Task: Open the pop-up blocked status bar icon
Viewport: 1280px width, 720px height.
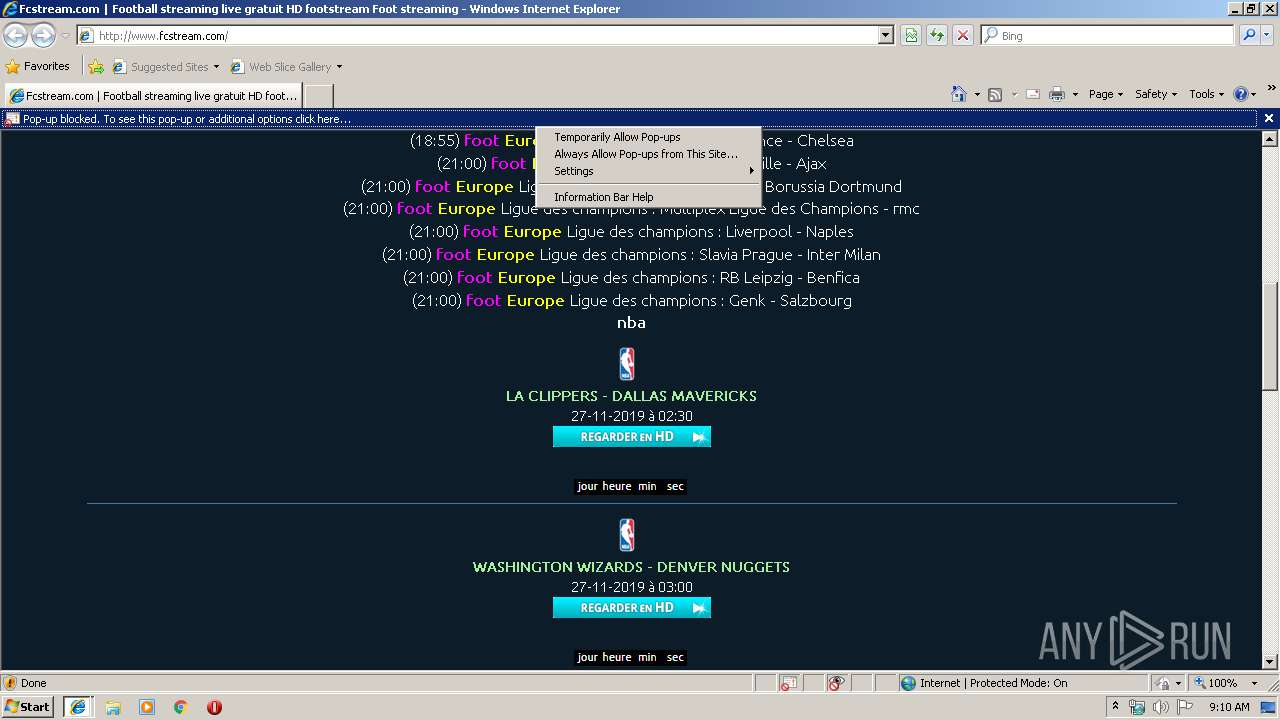Action: [788, 683]
